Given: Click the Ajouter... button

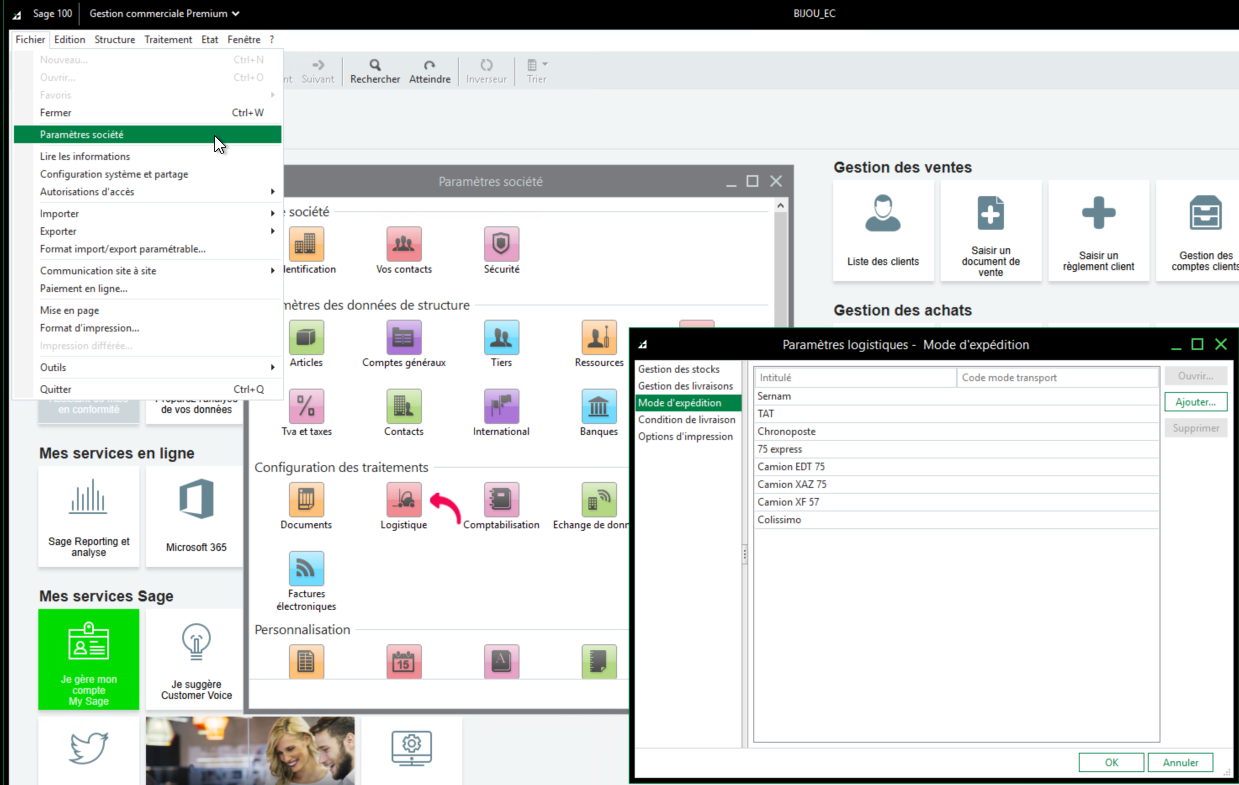Looking at the screenshot, I should (1195, 402).
